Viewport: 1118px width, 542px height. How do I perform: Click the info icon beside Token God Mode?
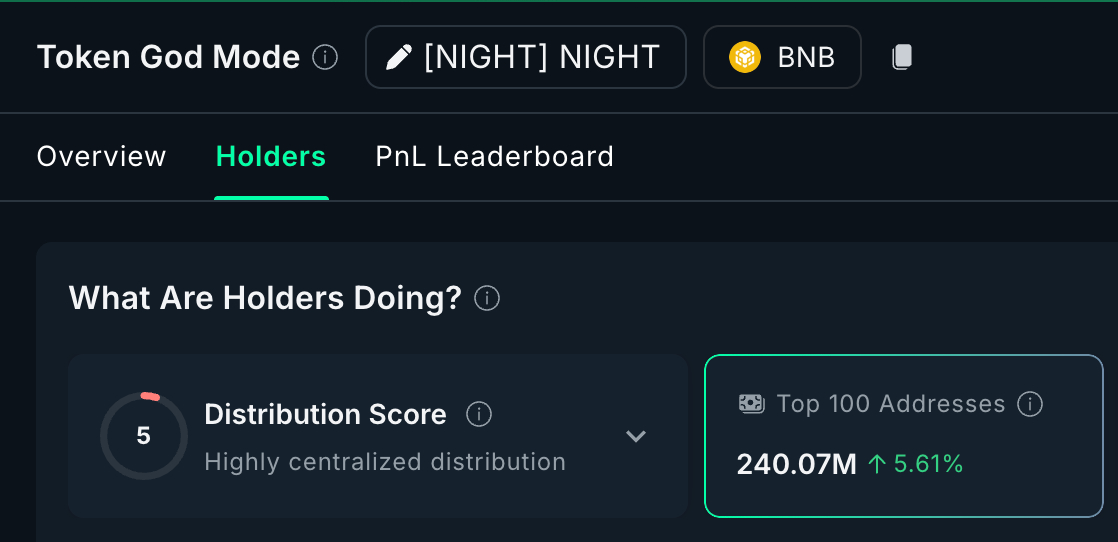click(325, 57)
